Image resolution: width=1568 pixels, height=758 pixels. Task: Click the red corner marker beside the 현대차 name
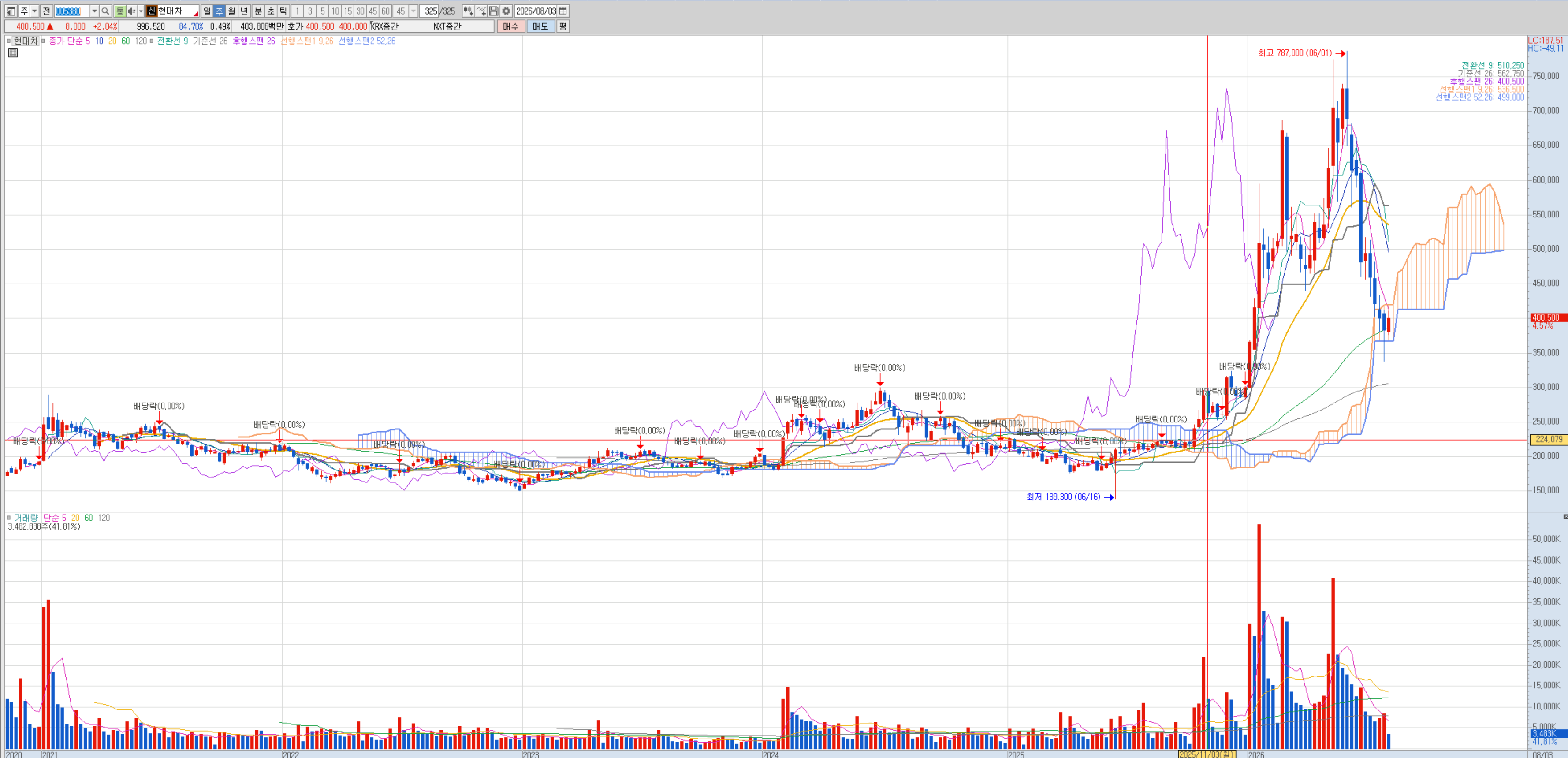click(x=195, y=13)
